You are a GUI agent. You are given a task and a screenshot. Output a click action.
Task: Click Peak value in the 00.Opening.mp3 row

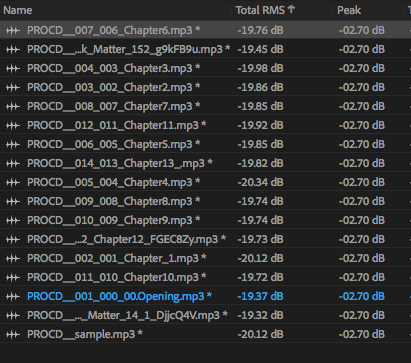(362, 296)
